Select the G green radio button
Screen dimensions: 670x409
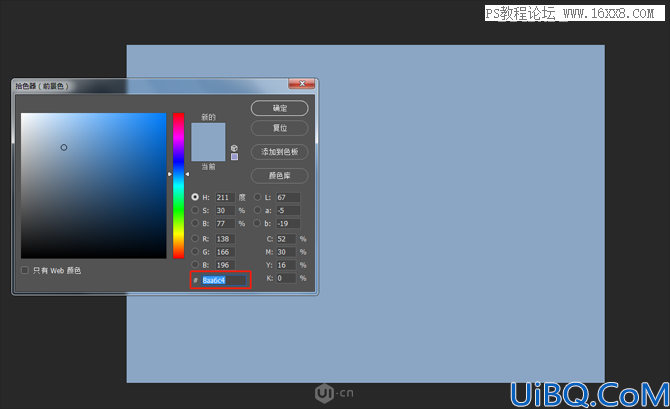[x=195, y=252]
